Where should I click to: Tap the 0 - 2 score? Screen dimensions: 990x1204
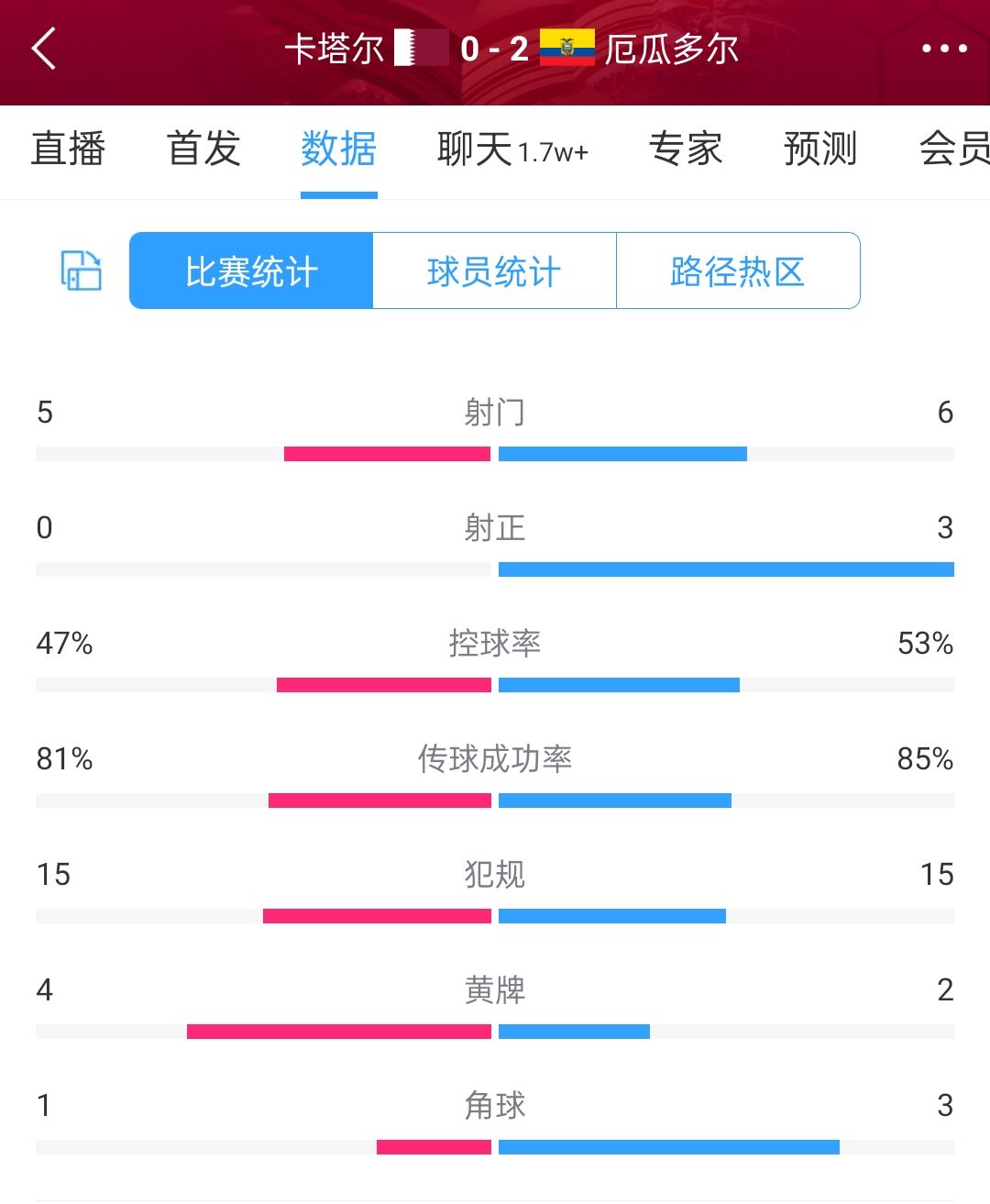pos(494,49)
